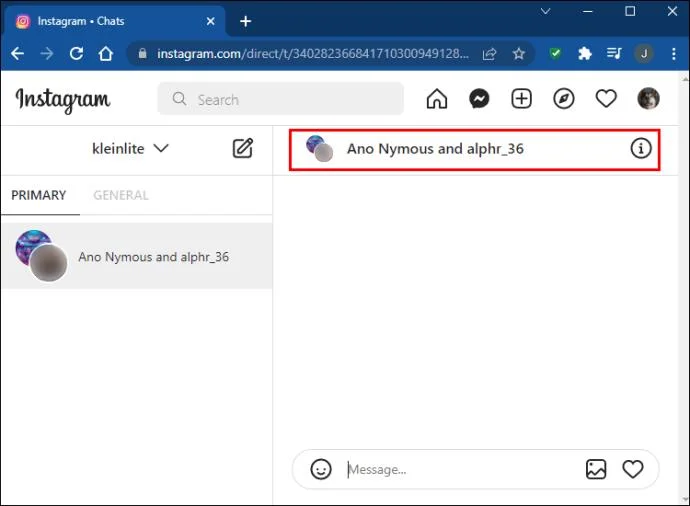The height and width of the screenshot is (506, 690).
Task: Open a new browser tab
Action: (x=246, y=21)
